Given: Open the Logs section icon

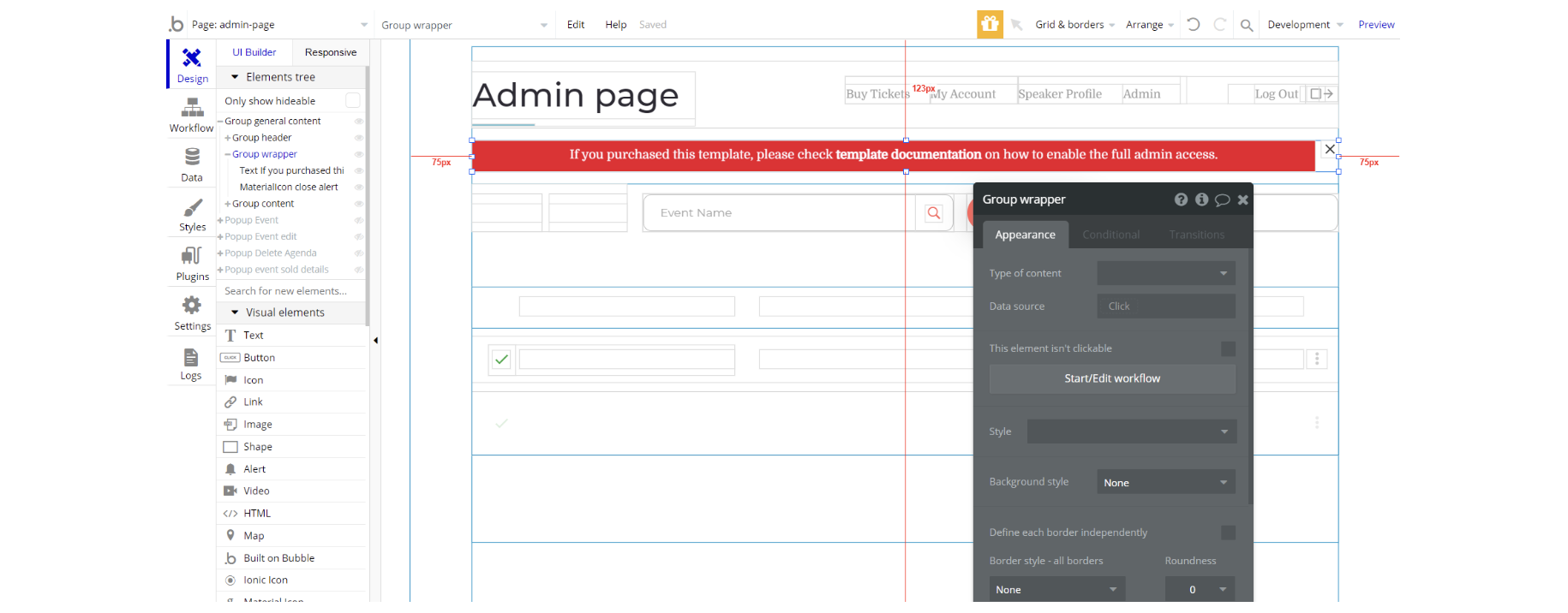Looking at the screenshot, I should 190,363.
